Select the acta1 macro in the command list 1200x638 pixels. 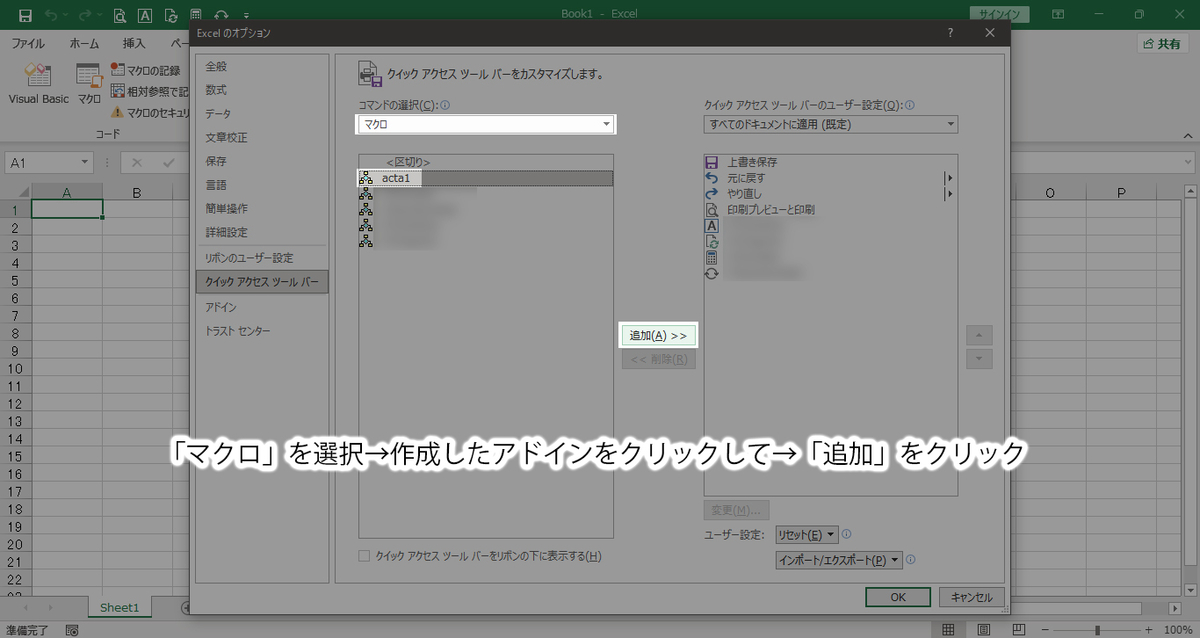395,177
